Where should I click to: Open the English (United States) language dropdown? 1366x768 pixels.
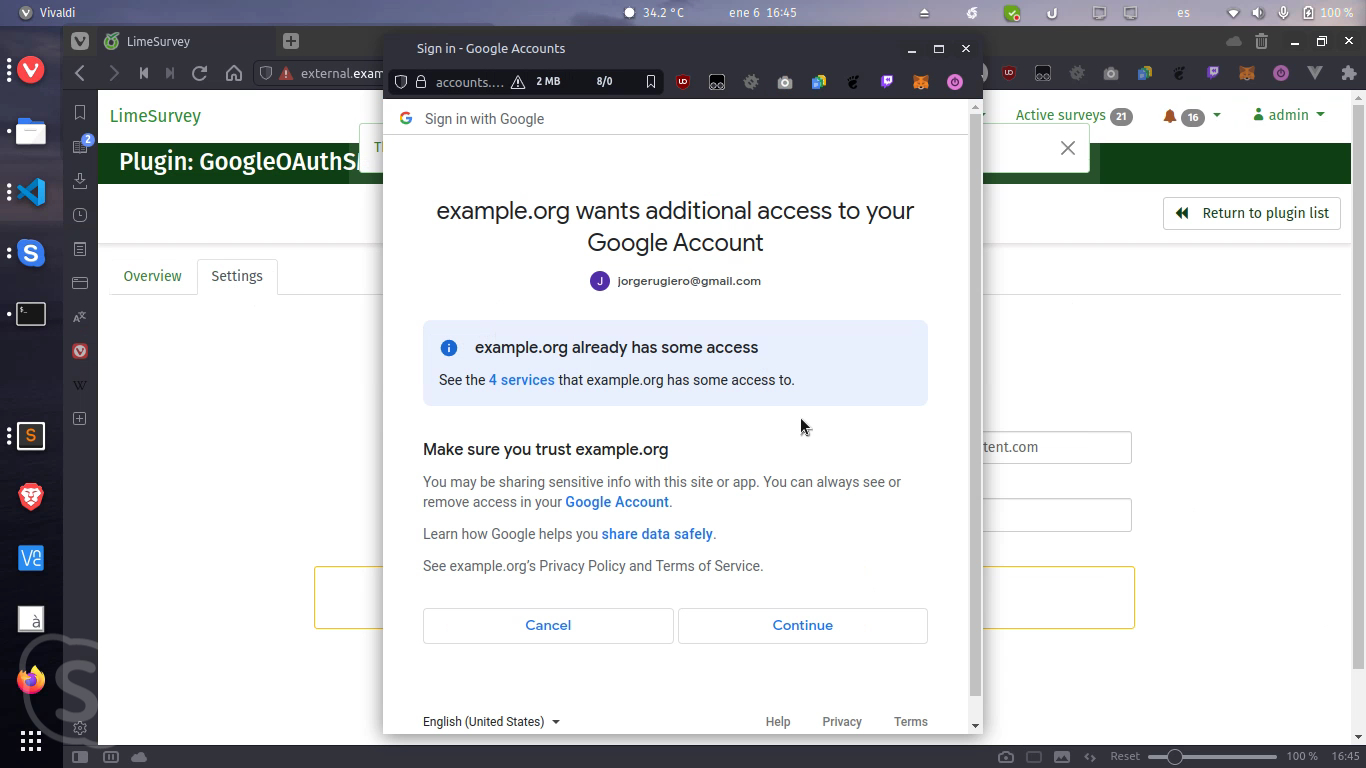point(491,722)
